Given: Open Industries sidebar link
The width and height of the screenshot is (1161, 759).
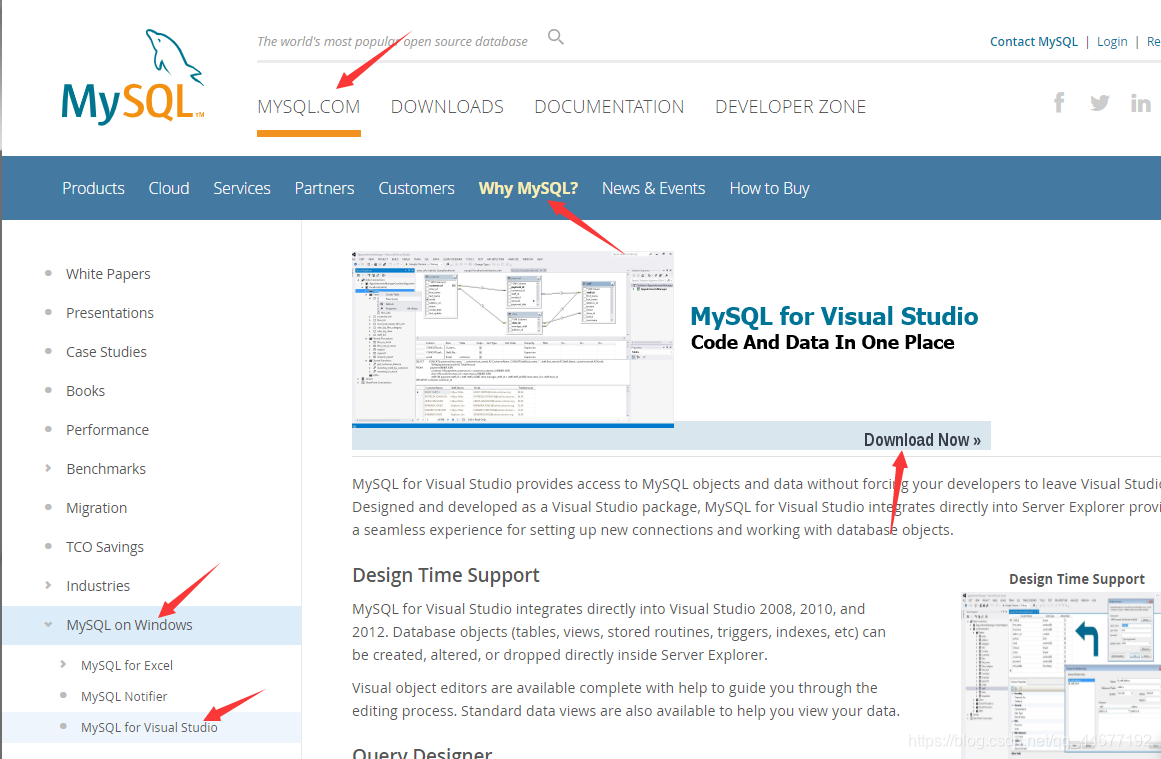Looking at the screenshot, I should point(98,586).
